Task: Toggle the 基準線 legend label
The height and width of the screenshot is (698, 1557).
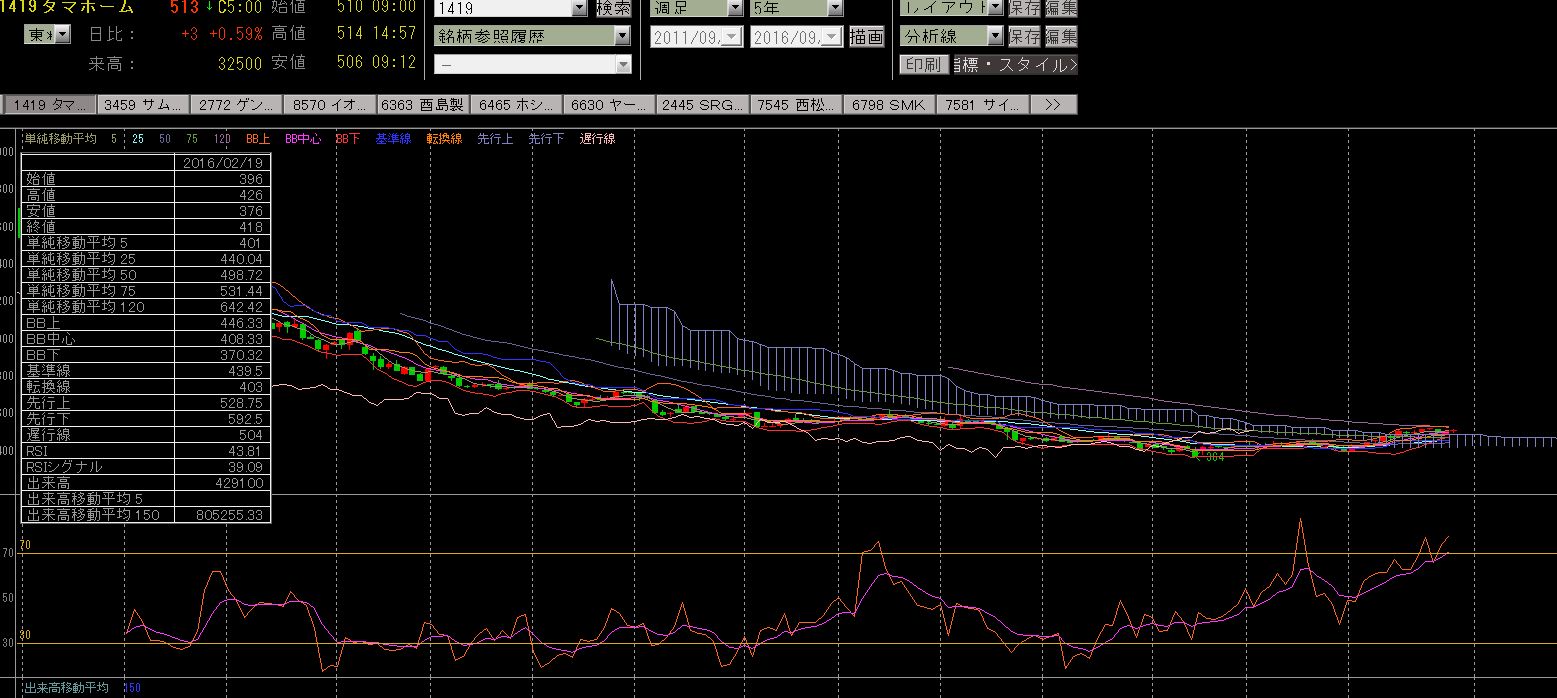Action: click(x=393, y=139)
